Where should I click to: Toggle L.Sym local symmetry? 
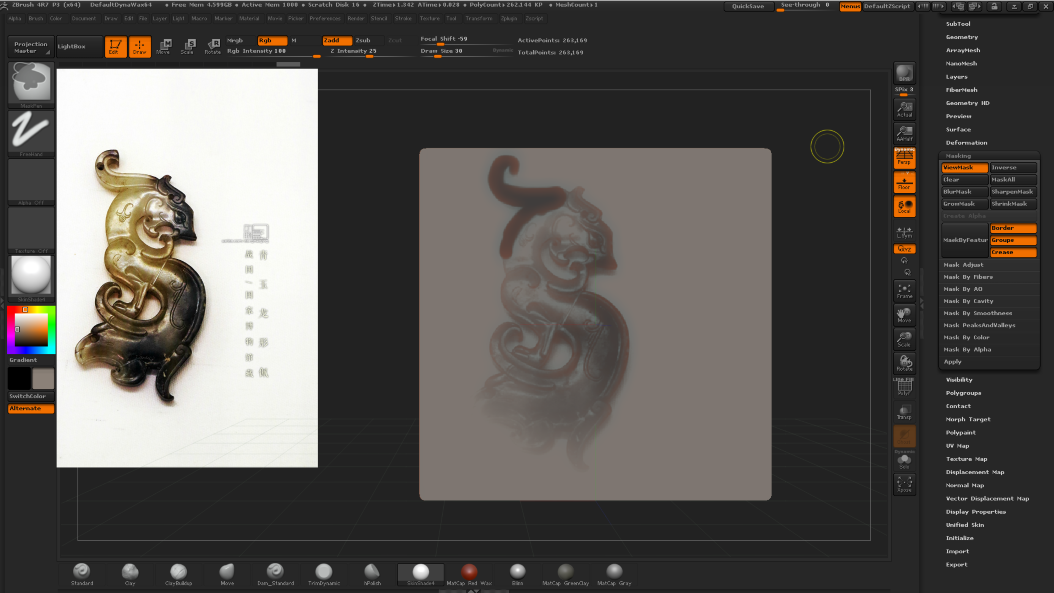904,233
